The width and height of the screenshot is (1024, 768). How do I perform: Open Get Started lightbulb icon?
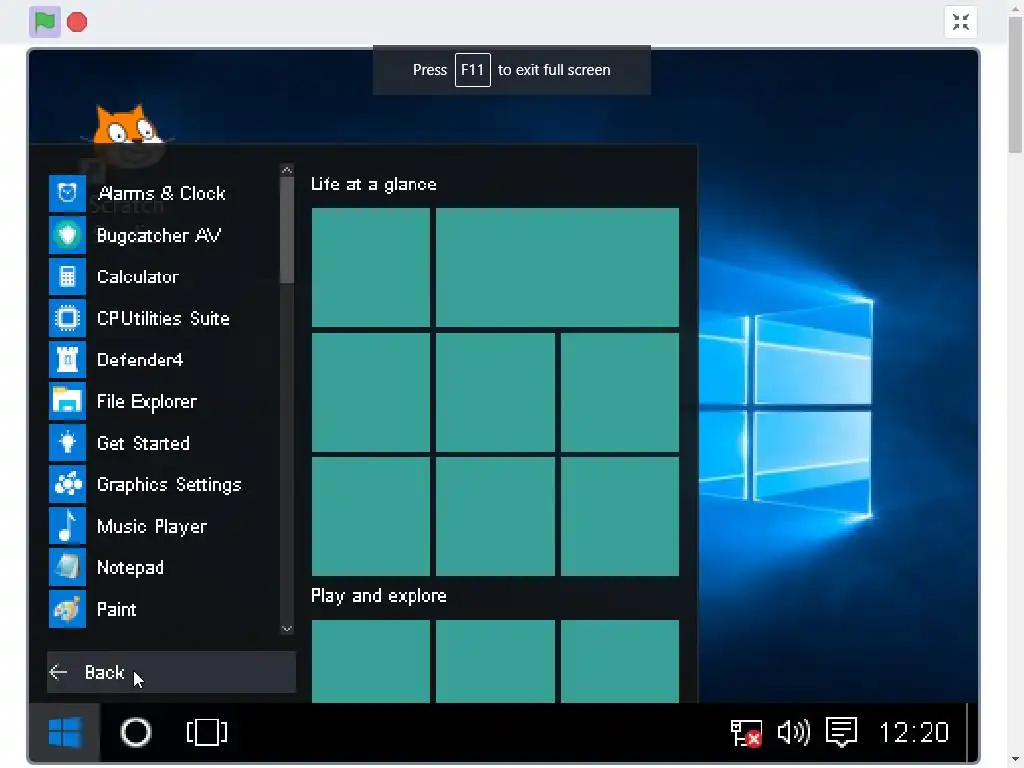pos(67,443)
